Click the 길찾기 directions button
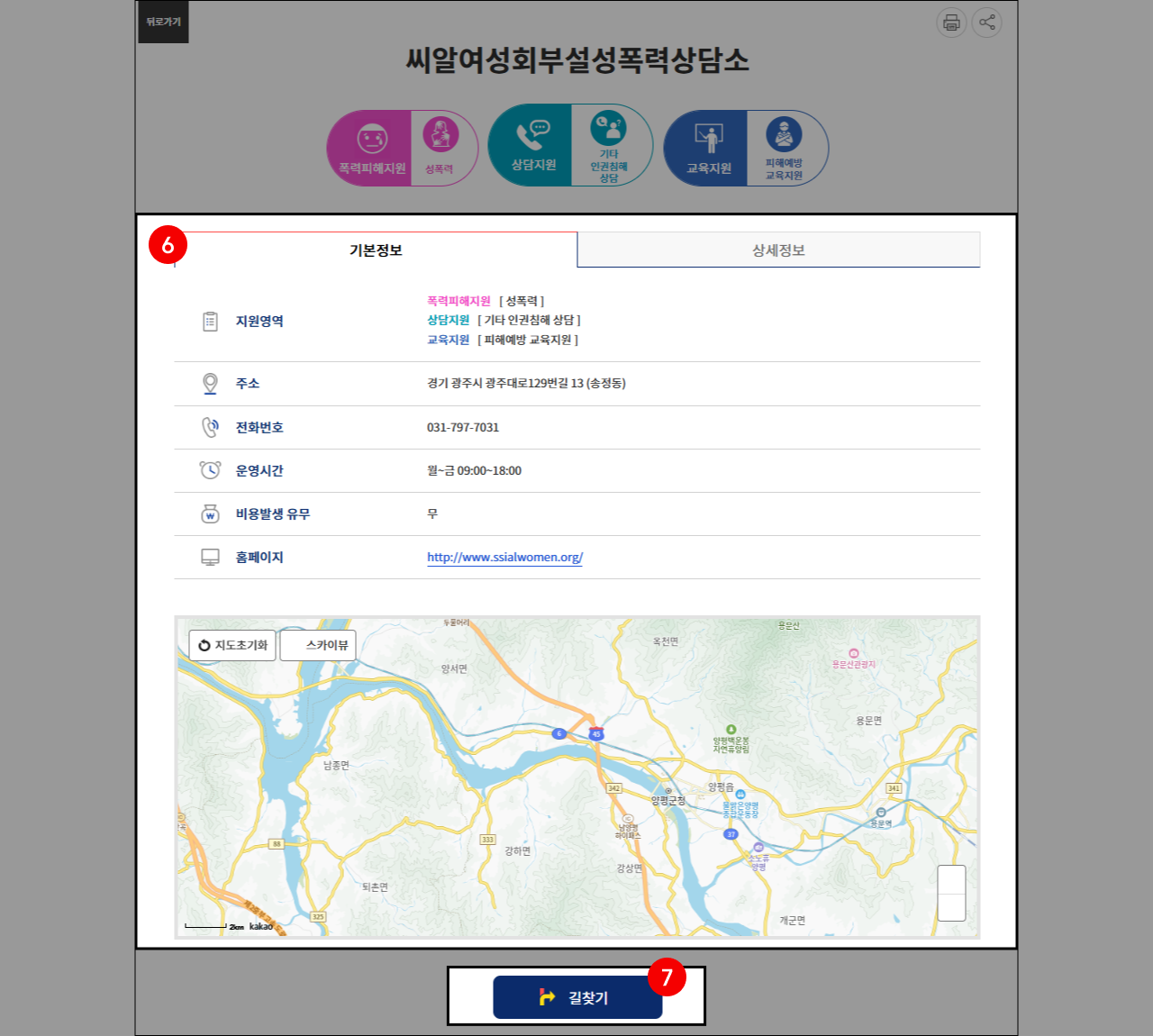This screenshot has height=1036, width=1153. pos(577,997)
